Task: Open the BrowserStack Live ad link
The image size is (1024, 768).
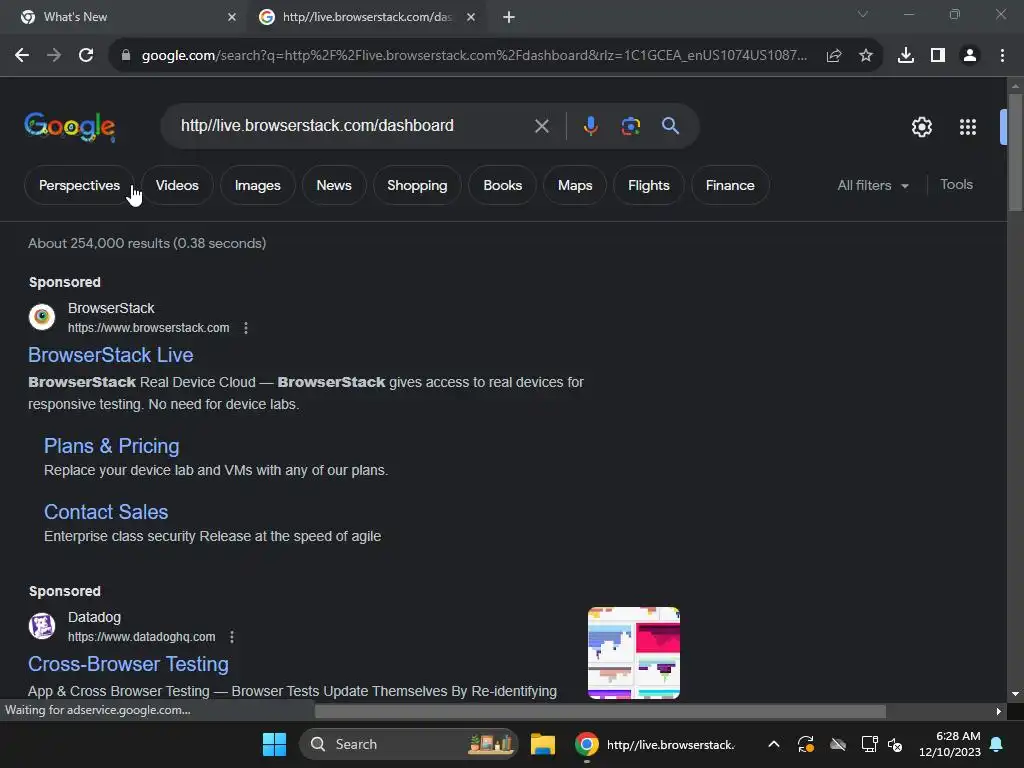Action: (x=110, y=355)
